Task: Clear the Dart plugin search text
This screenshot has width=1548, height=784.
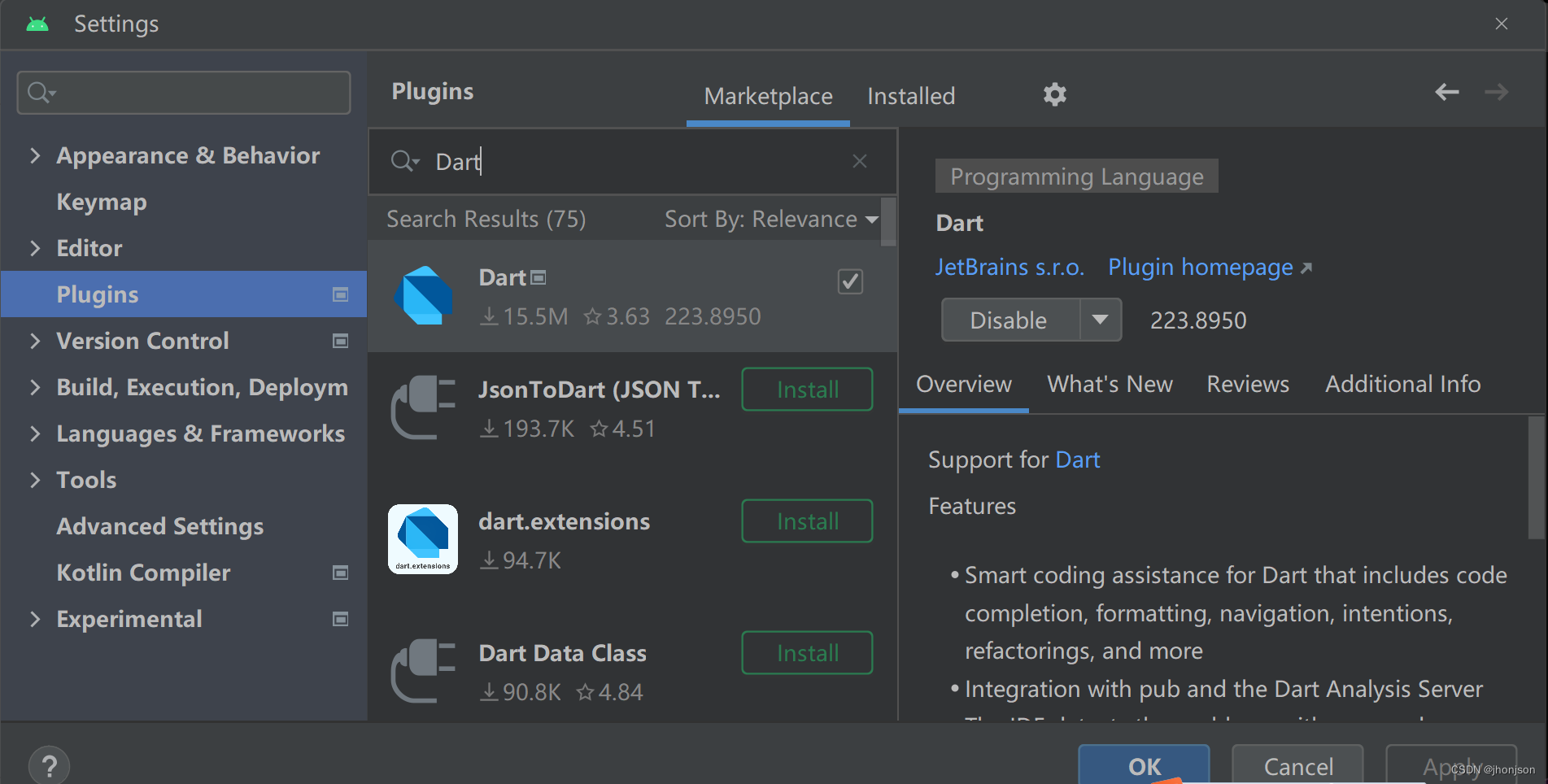Action: (x=859, y=161)
